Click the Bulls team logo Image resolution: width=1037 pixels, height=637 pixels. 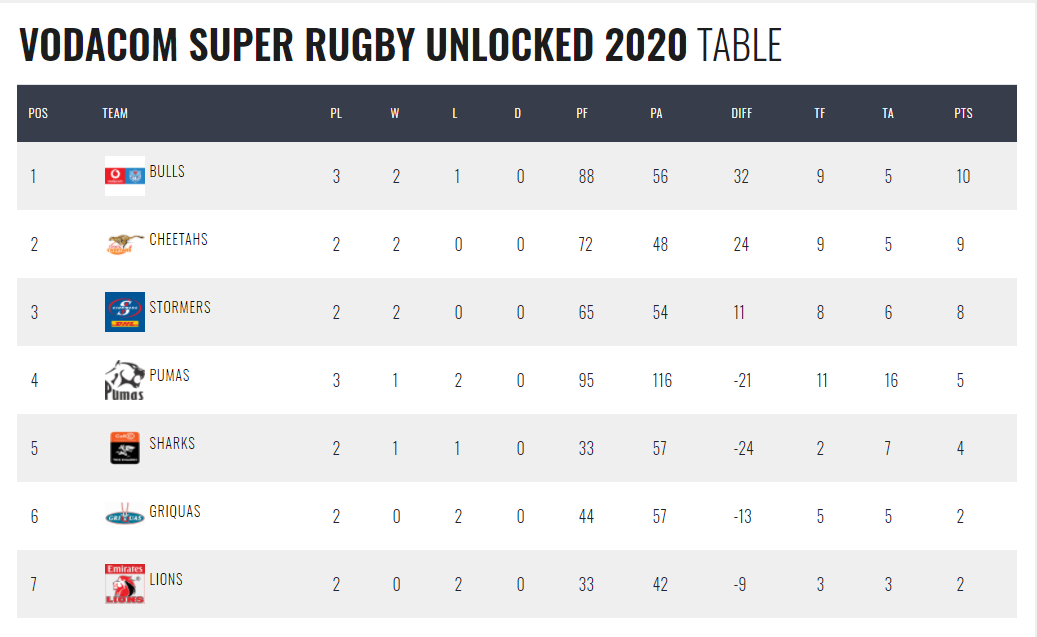pos(125,176)
